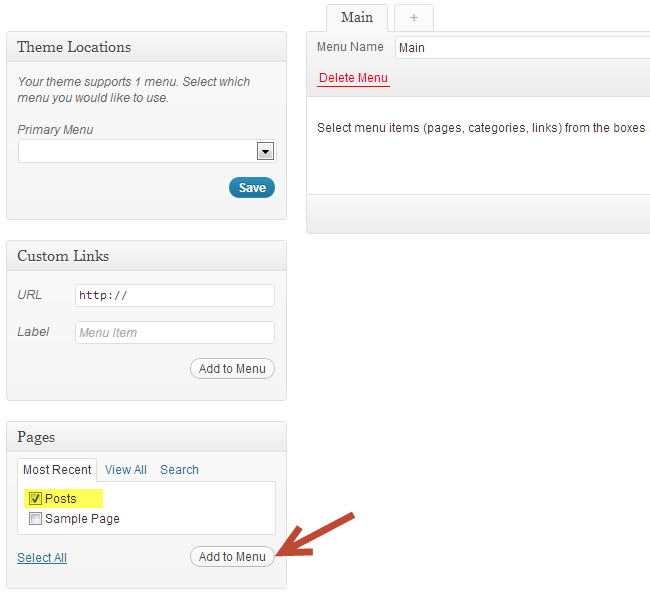Add selected pages to menu

(232, 556)
